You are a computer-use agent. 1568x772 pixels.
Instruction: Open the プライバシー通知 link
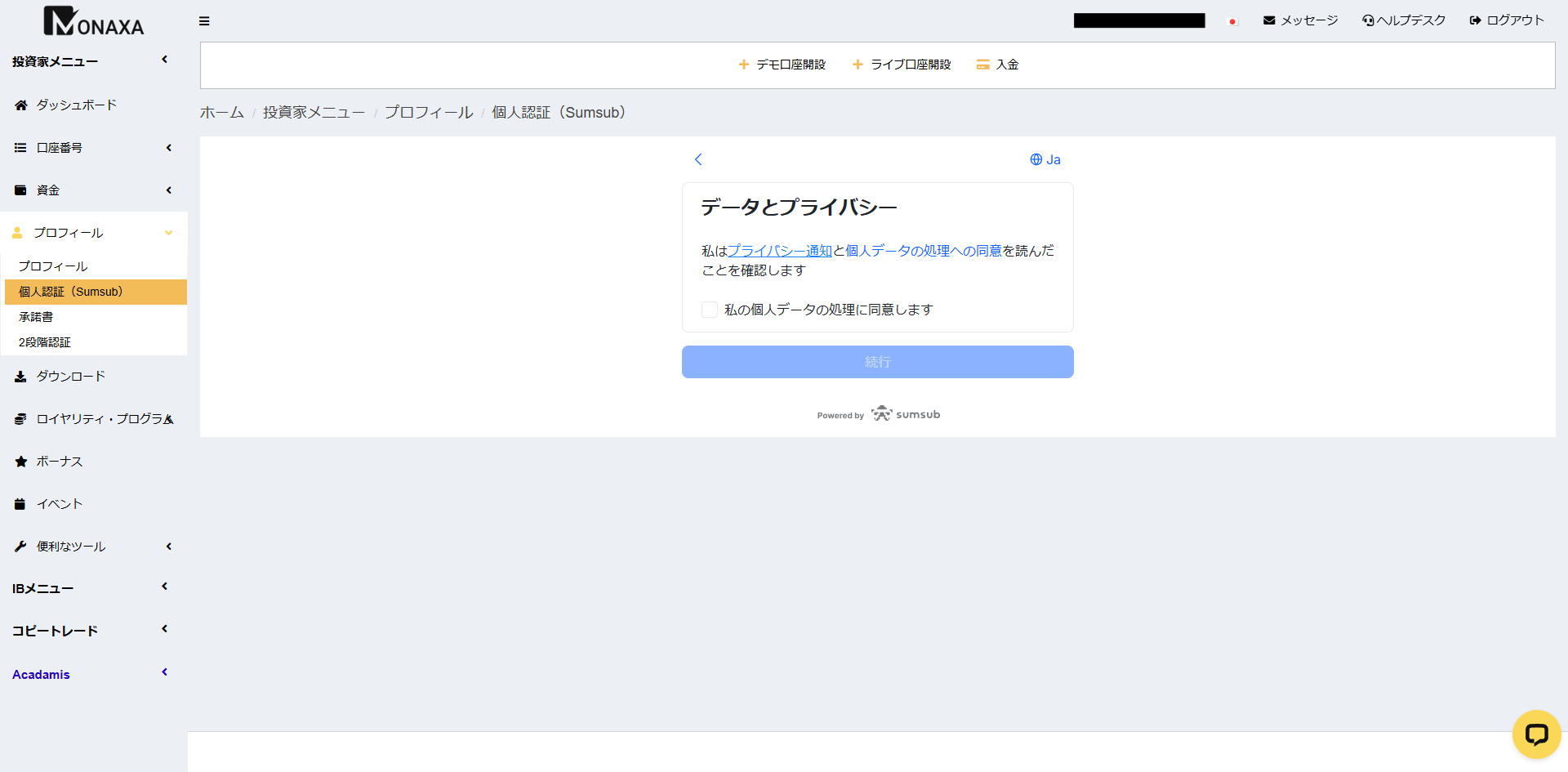click(779, 251)
